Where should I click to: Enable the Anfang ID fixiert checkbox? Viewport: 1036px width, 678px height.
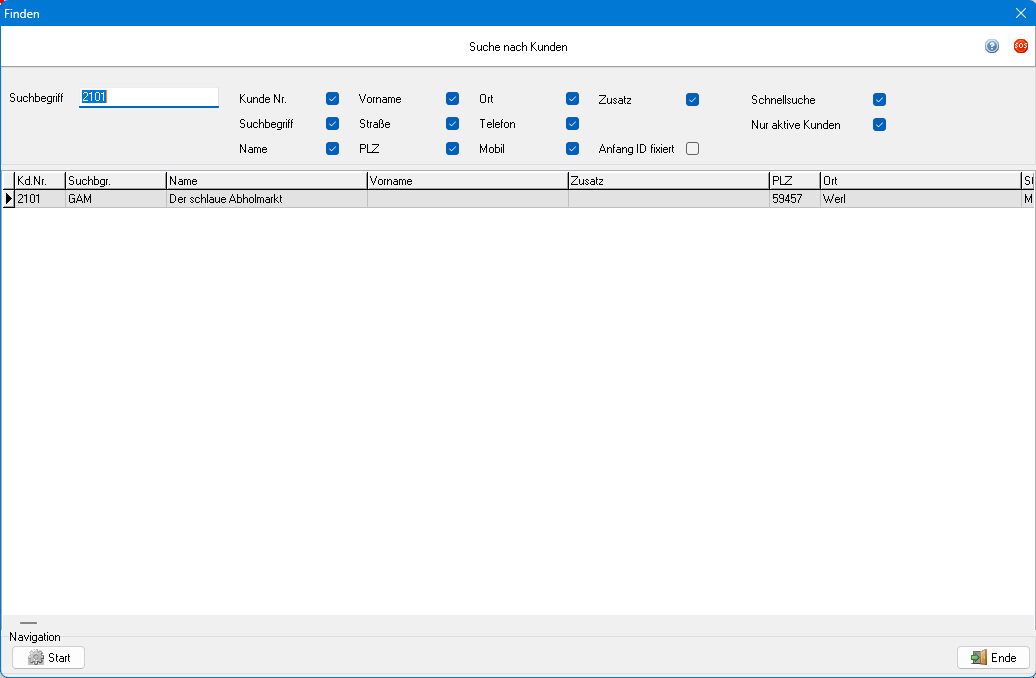(x=692, y=149)
